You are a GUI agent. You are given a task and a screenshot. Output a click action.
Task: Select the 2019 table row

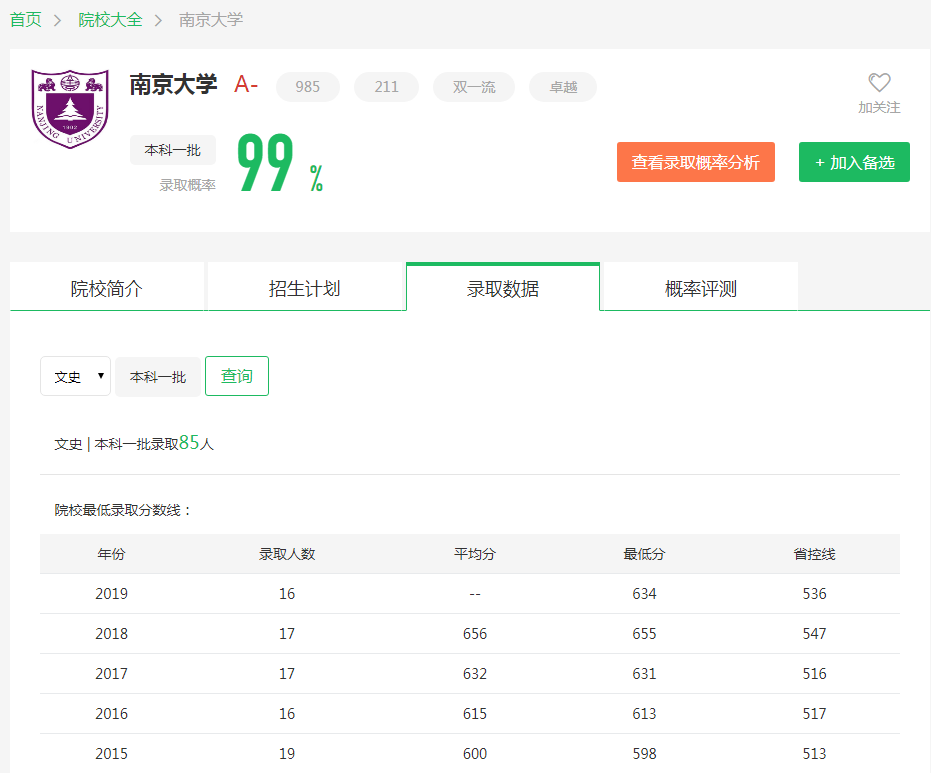(x=470, y=594)
